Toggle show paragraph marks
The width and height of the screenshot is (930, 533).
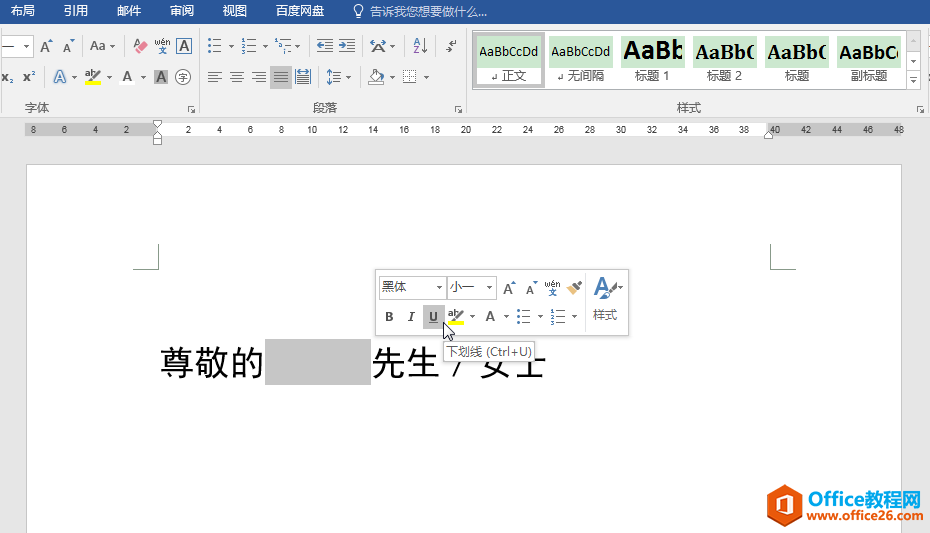452,46
